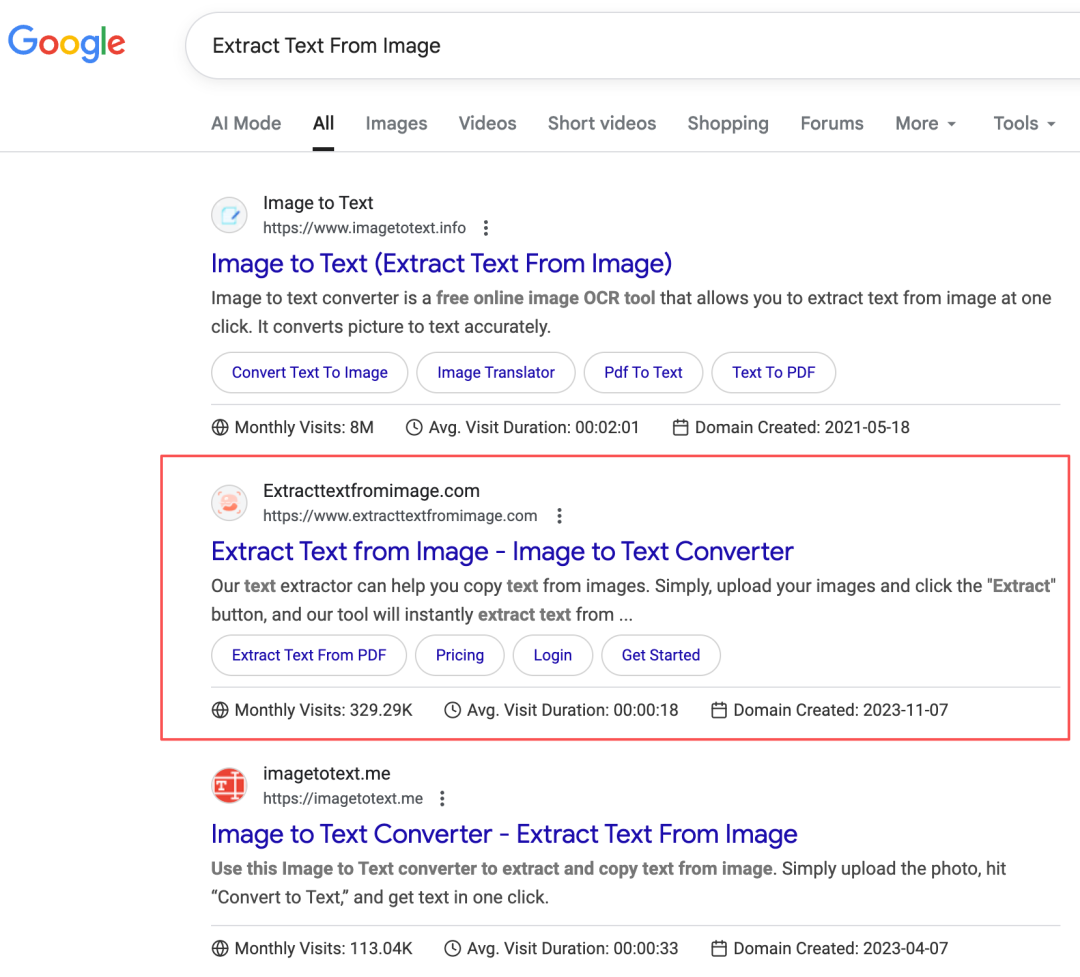Open 'Image to Text Converter - Extract Text From Image' result
The width and height of the screenshot is (1080, 977).
pyautogui.click(x=504, y=834)
